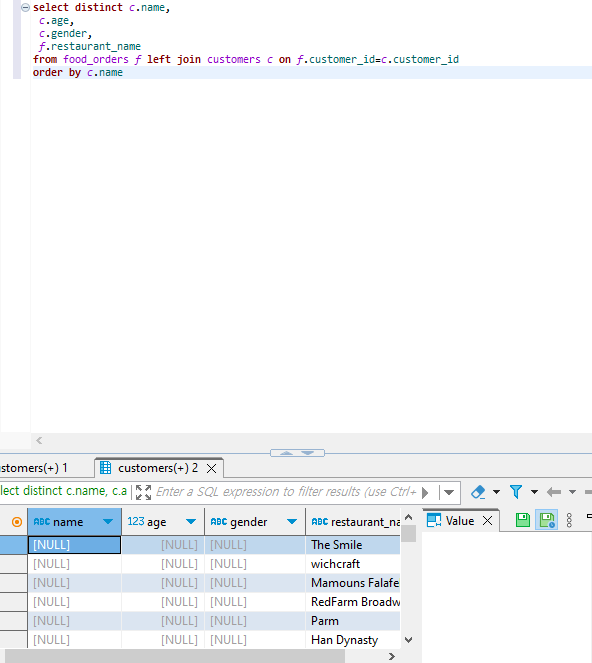Collapse the SQL query fold marker

click(x=25, y=7)
